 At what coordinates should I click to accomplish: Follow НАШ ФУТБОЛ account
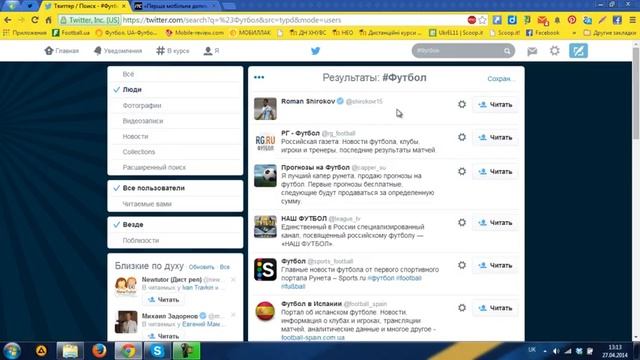point(495,222)
